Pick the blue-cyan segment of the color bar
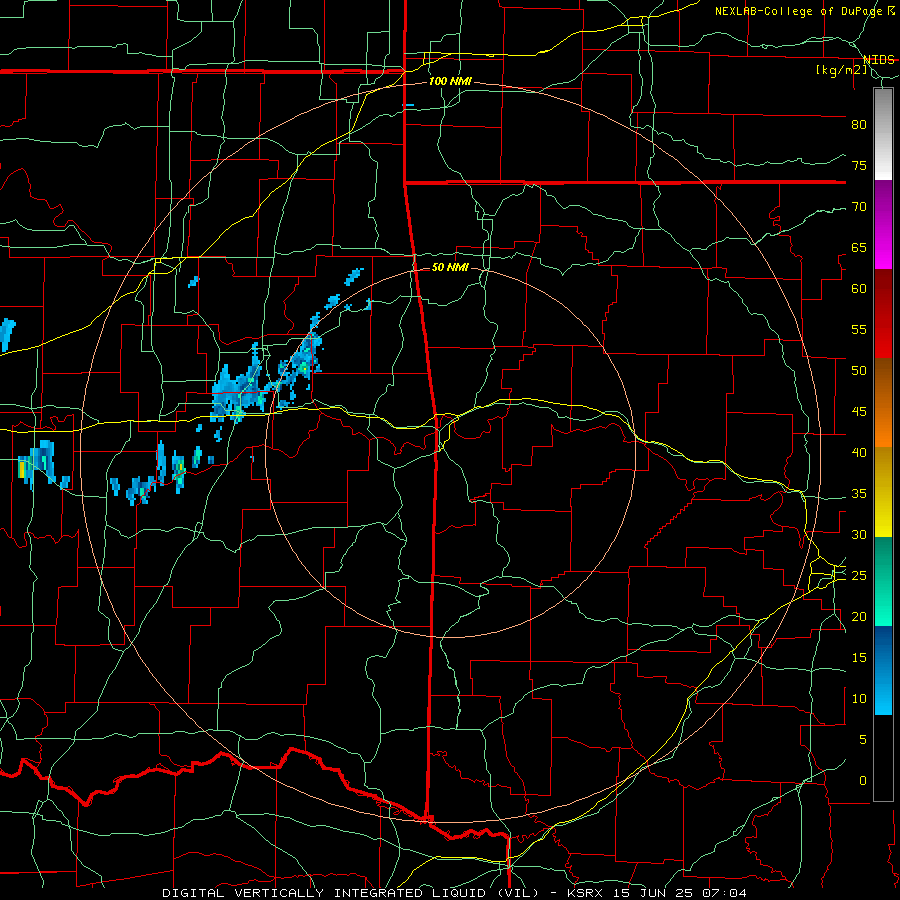 click(x=883, y=670)
